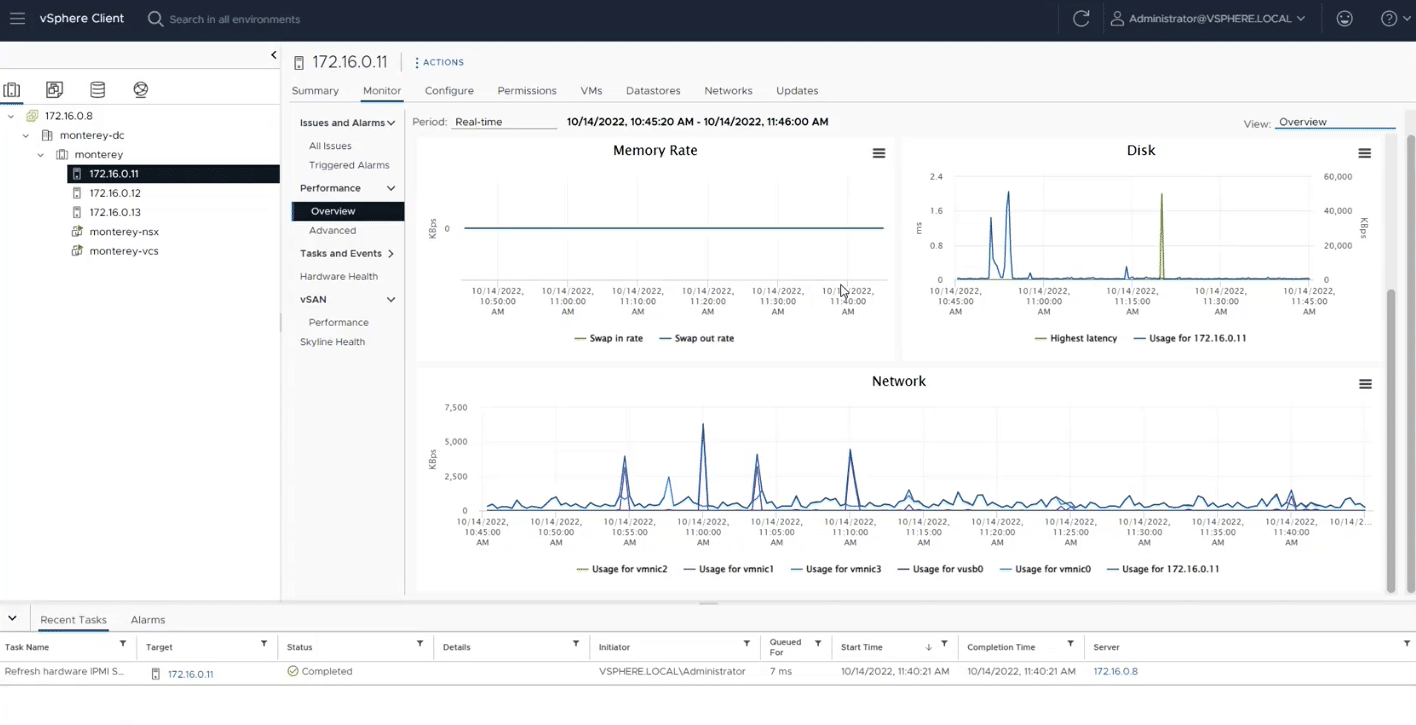Switch to VMs and Templates inventory view
The image size is (1416, 725).
point(54,90)
